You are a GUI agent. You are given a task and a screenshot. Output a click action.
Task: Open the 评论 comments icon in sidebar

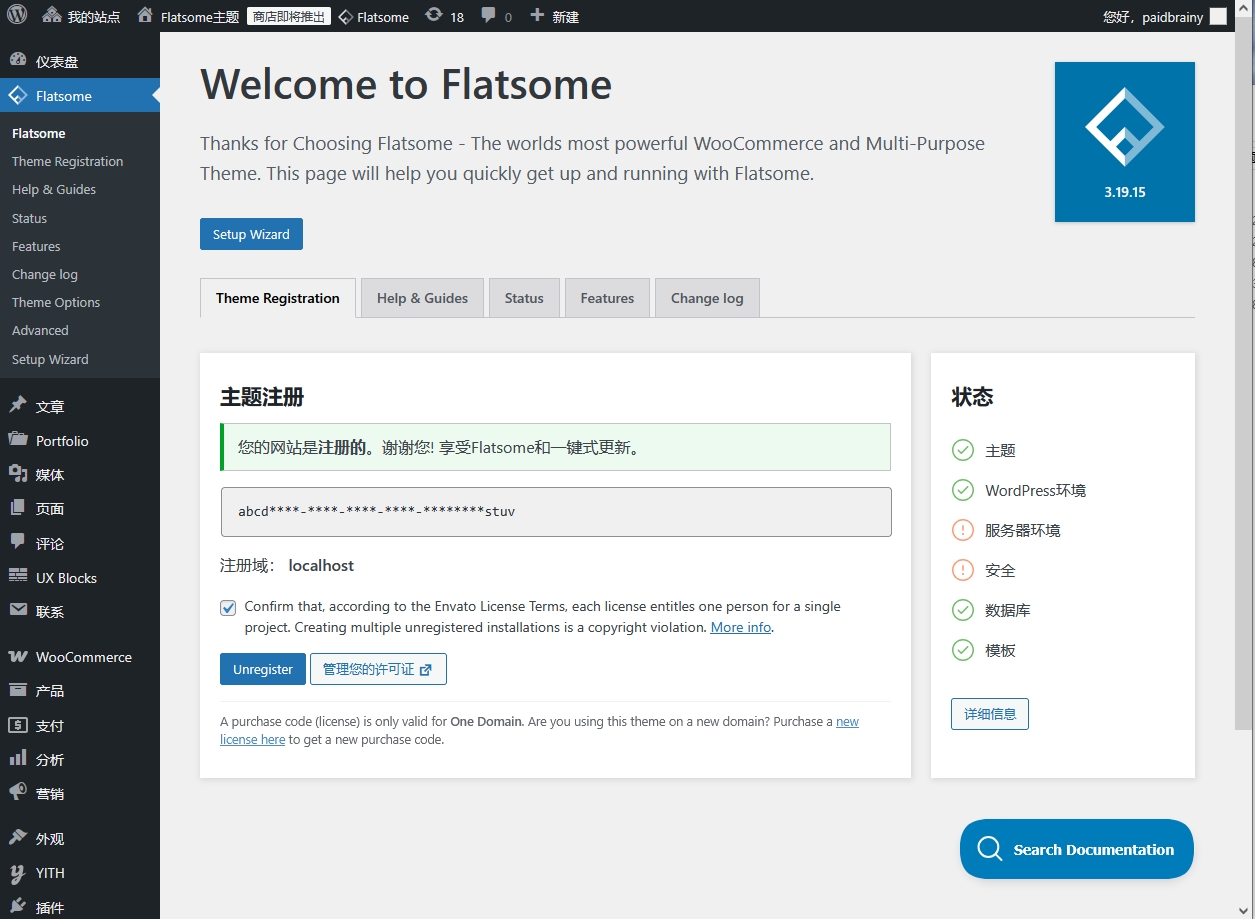18,542
